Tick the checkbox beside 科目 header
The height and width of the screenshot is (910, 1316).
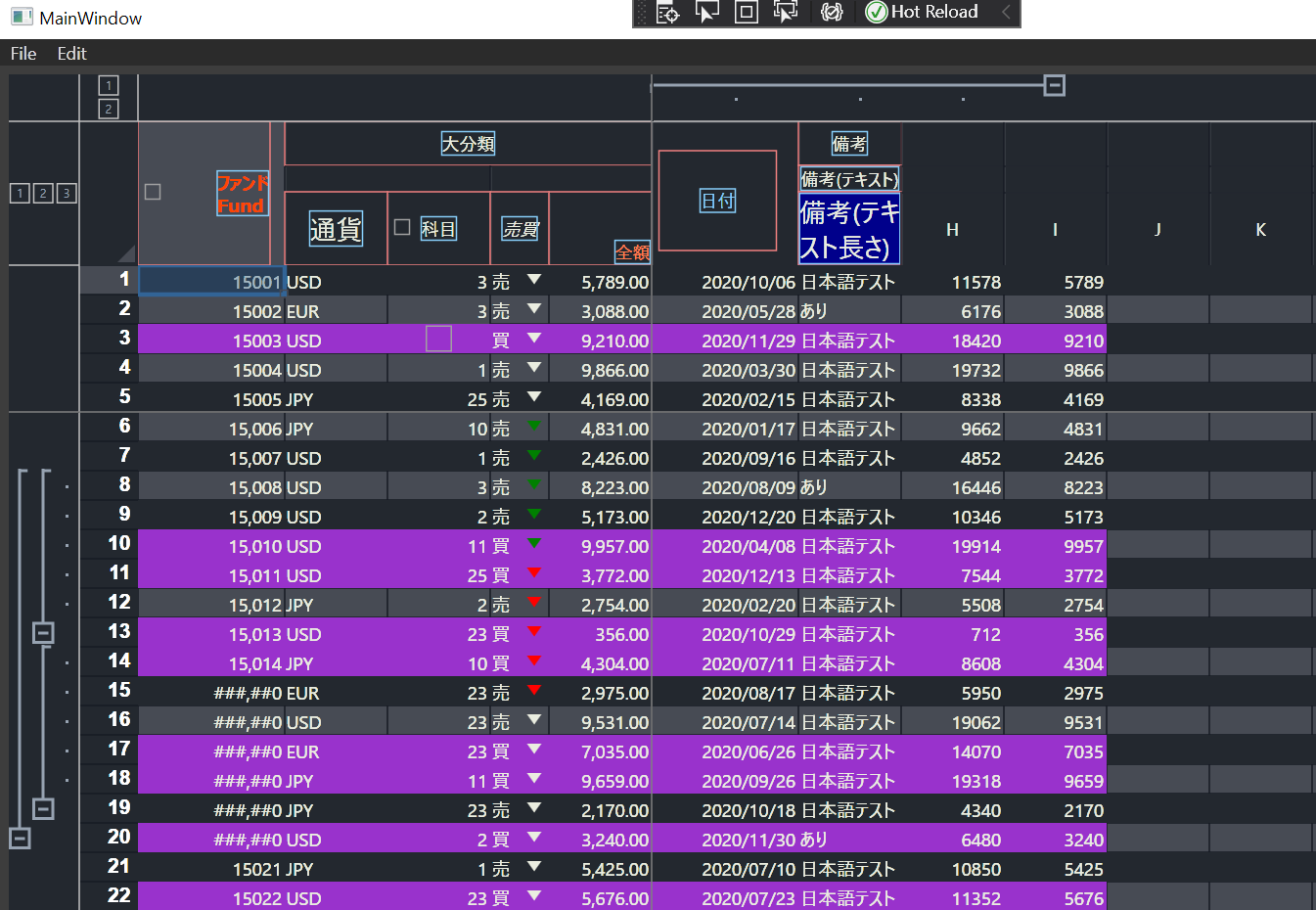pyautogui.click(x=401, y=227)
